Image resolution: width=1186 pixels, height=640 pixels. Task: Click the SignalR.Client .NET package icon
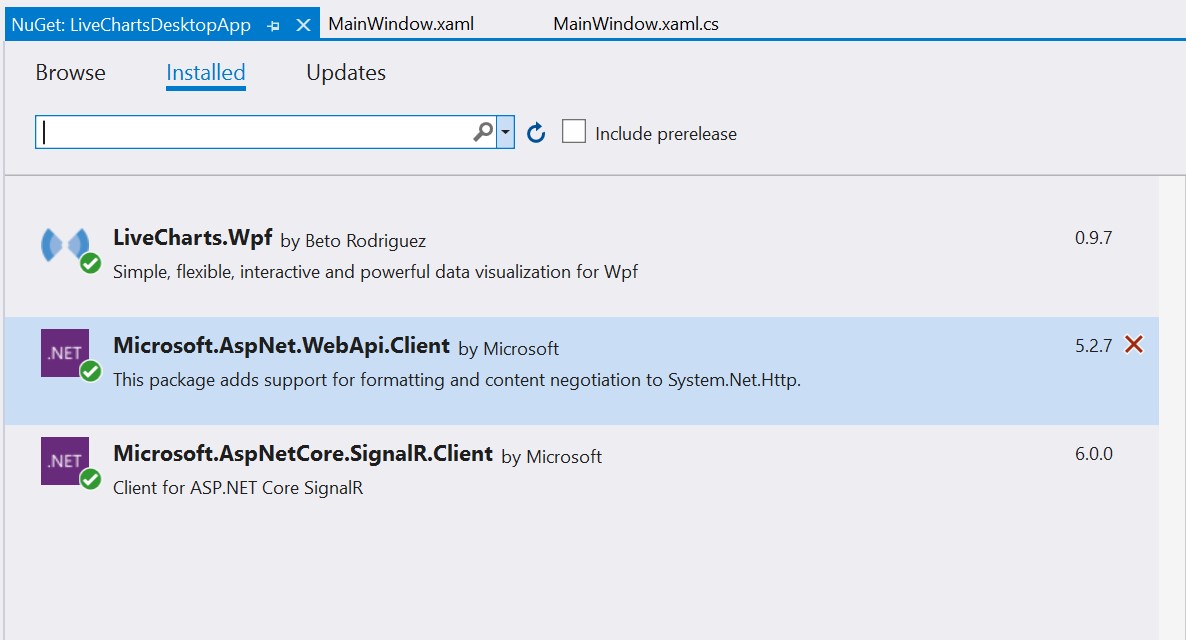tap(64, 461)
